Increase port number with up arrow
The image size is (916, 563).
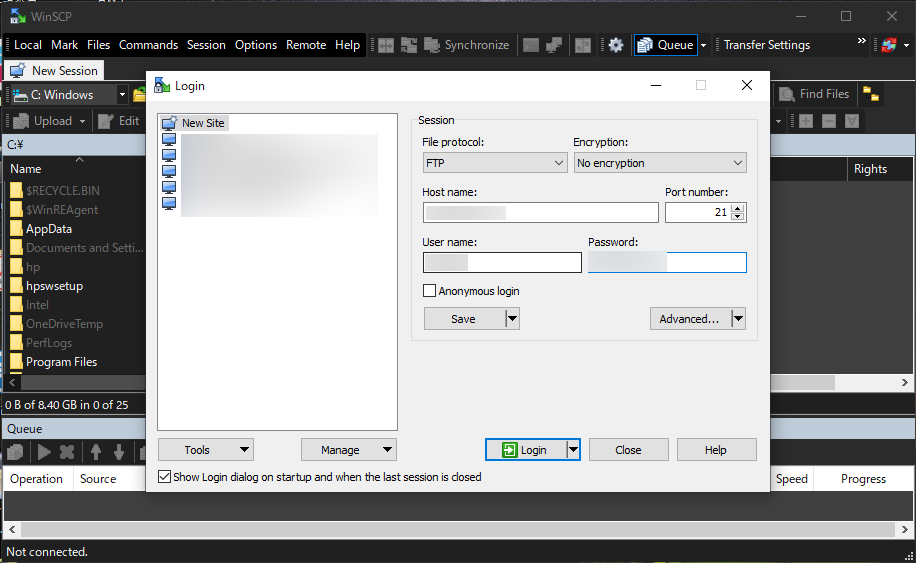(x=738, y=208)
